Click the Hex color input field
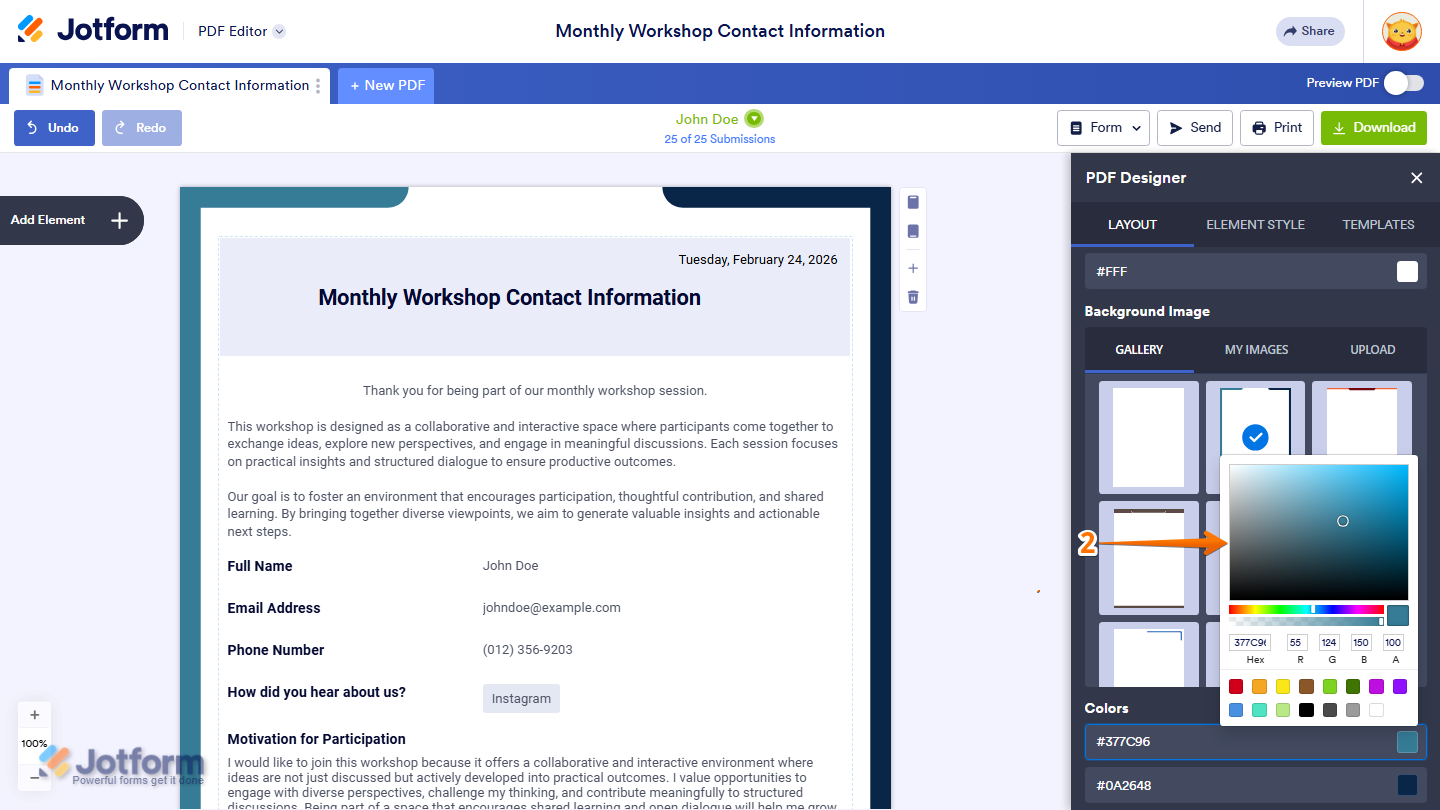The image size is (1440, 810). 1249,643
